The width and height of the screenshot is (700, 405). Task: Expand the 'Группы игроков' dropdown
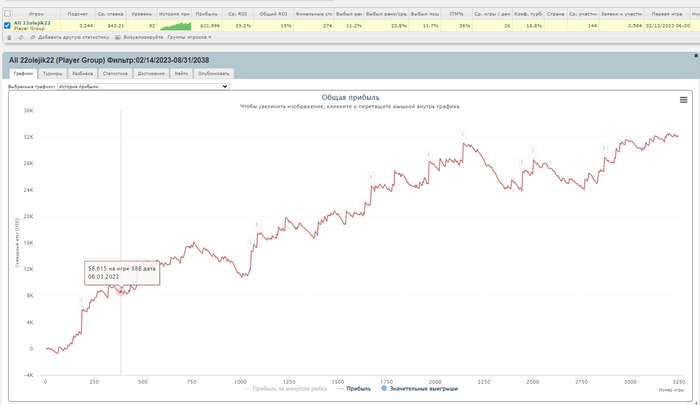click(189, 38)
